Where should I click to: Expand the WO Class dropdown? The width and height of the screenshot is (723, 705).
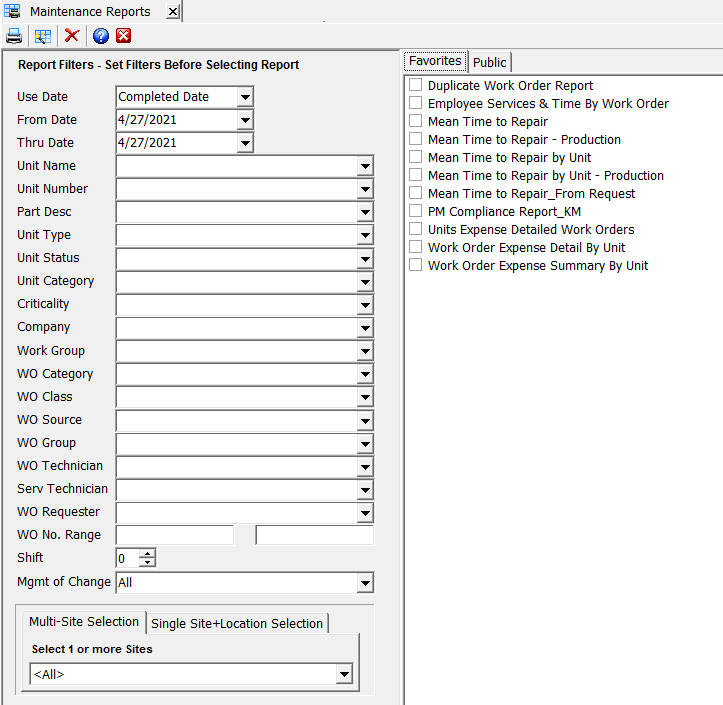pos(365,397)
